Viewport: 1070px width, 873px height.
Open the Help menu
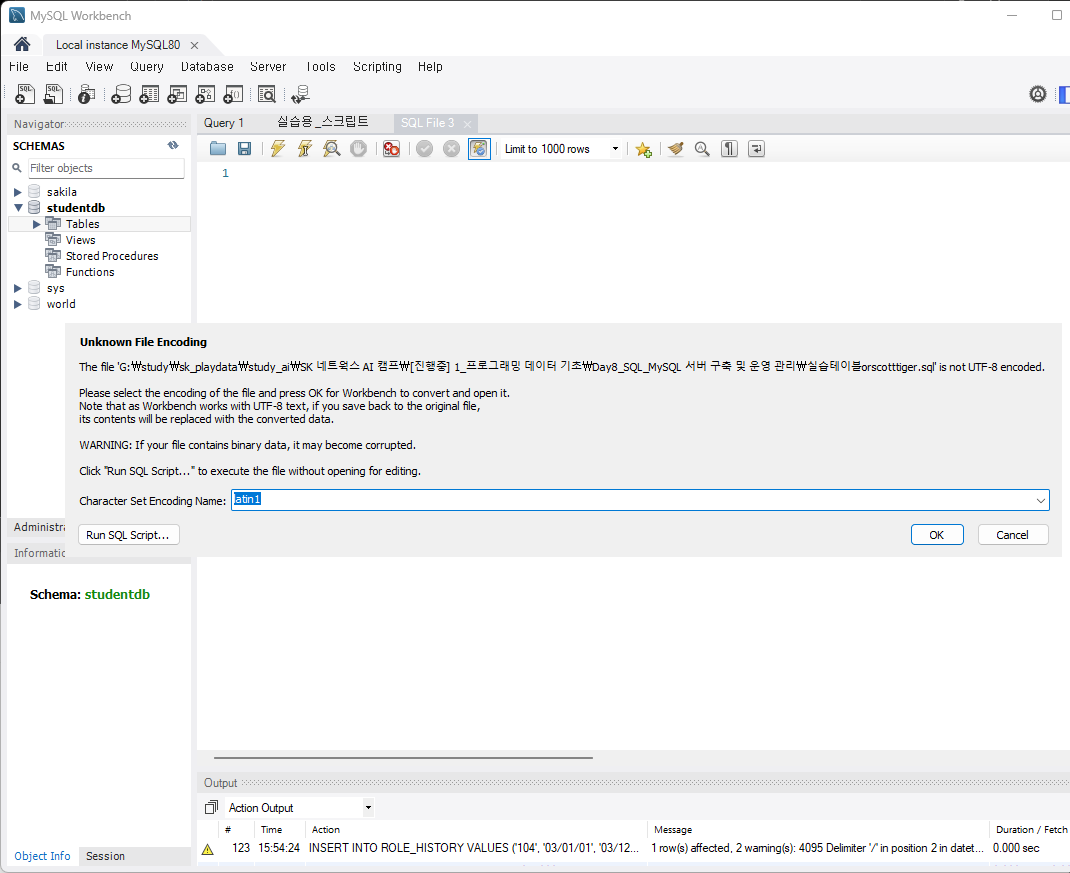click(430, 66)
